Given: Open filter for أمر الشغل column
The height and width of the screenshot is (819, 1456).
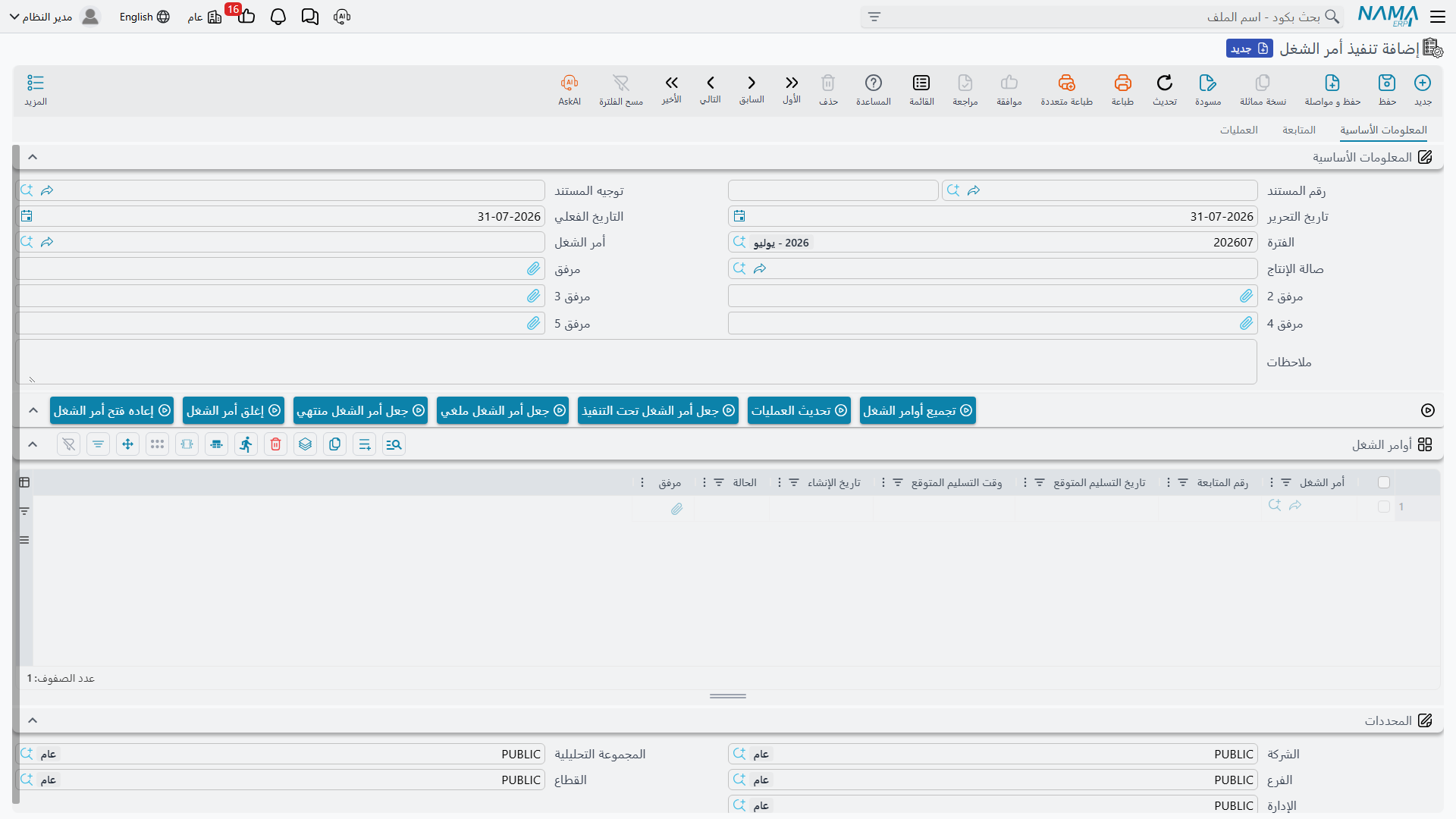Looking at the screenshot, I should [1286, 482].
